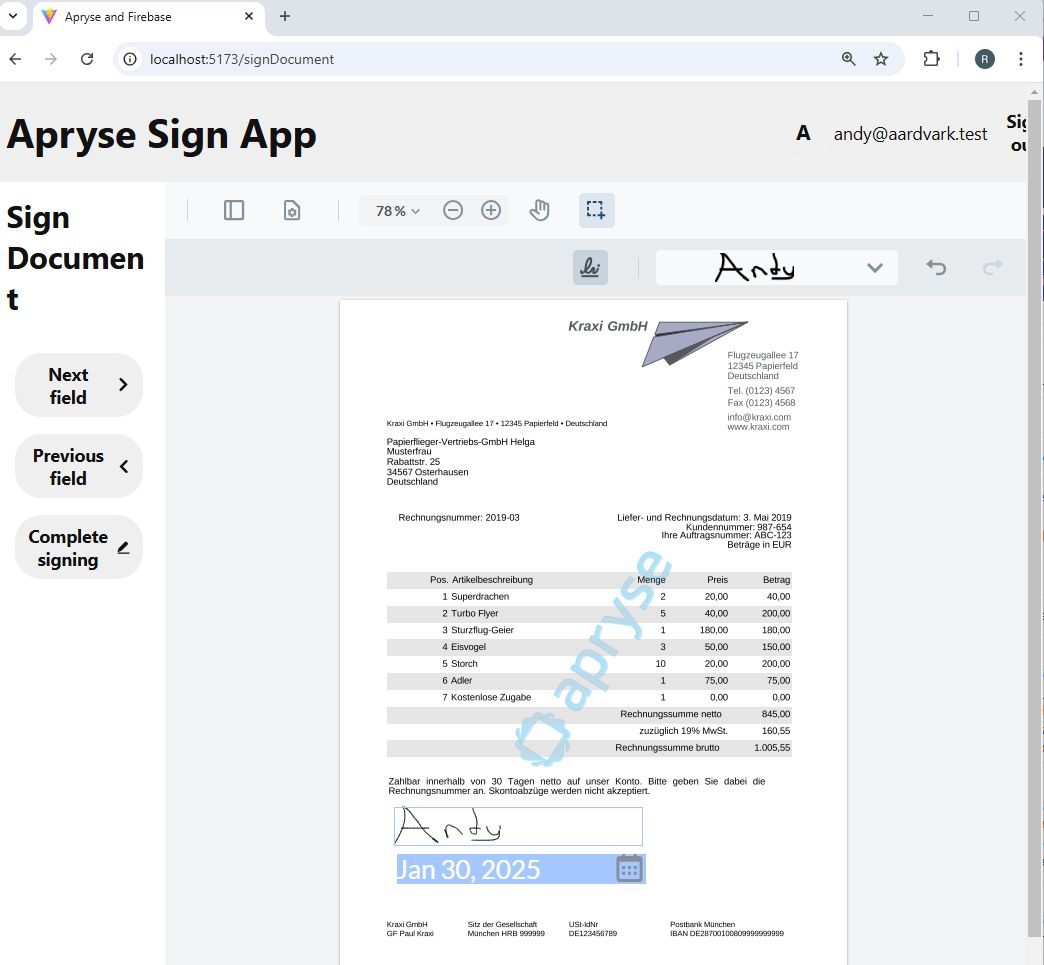Go to Next field
This screenshot has height=965, width=1044.
coord(79,386)
